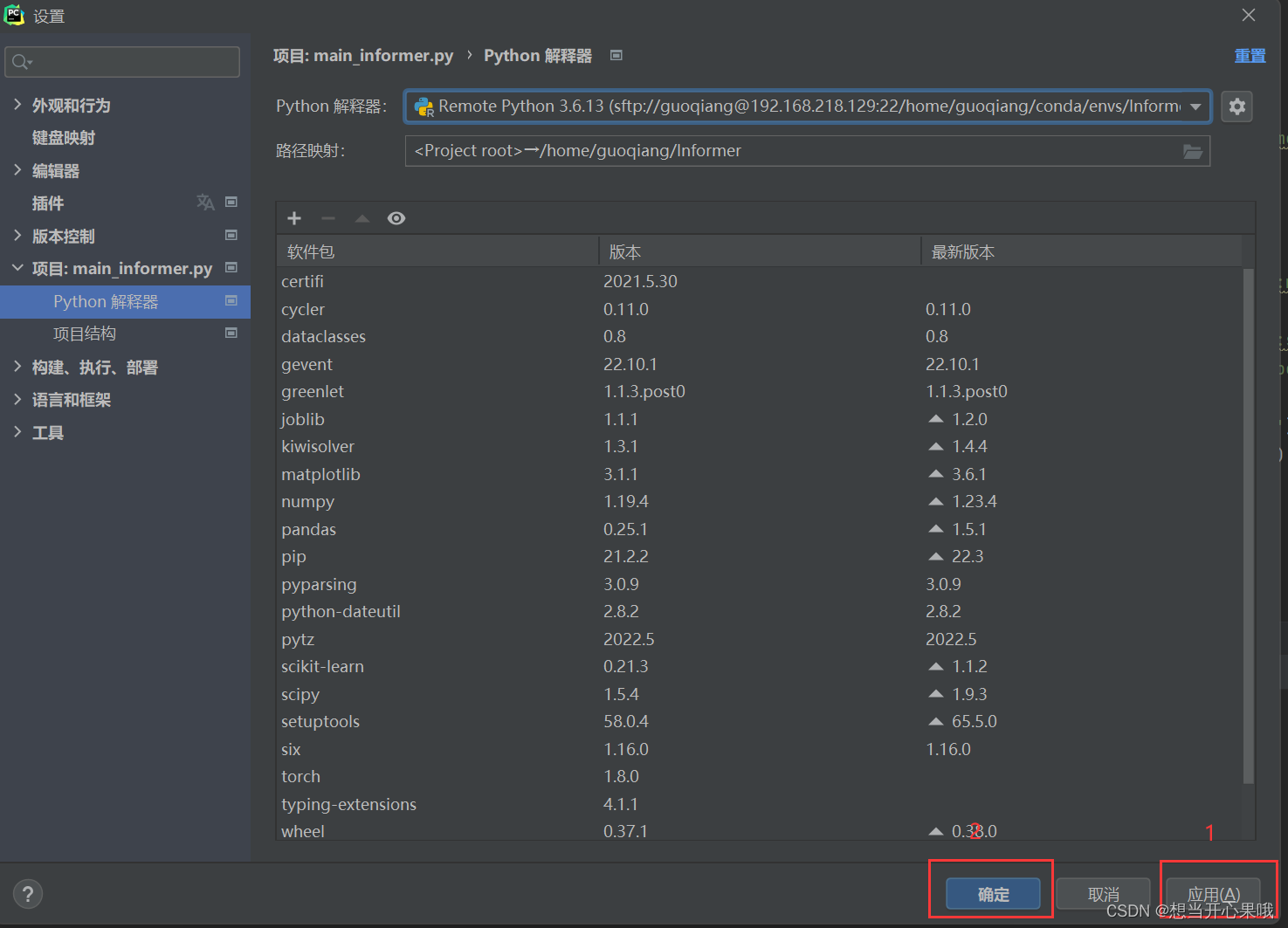Screen dimensions: 1288x928
Task: Select the typing-extensions package row
Action: 760,804
